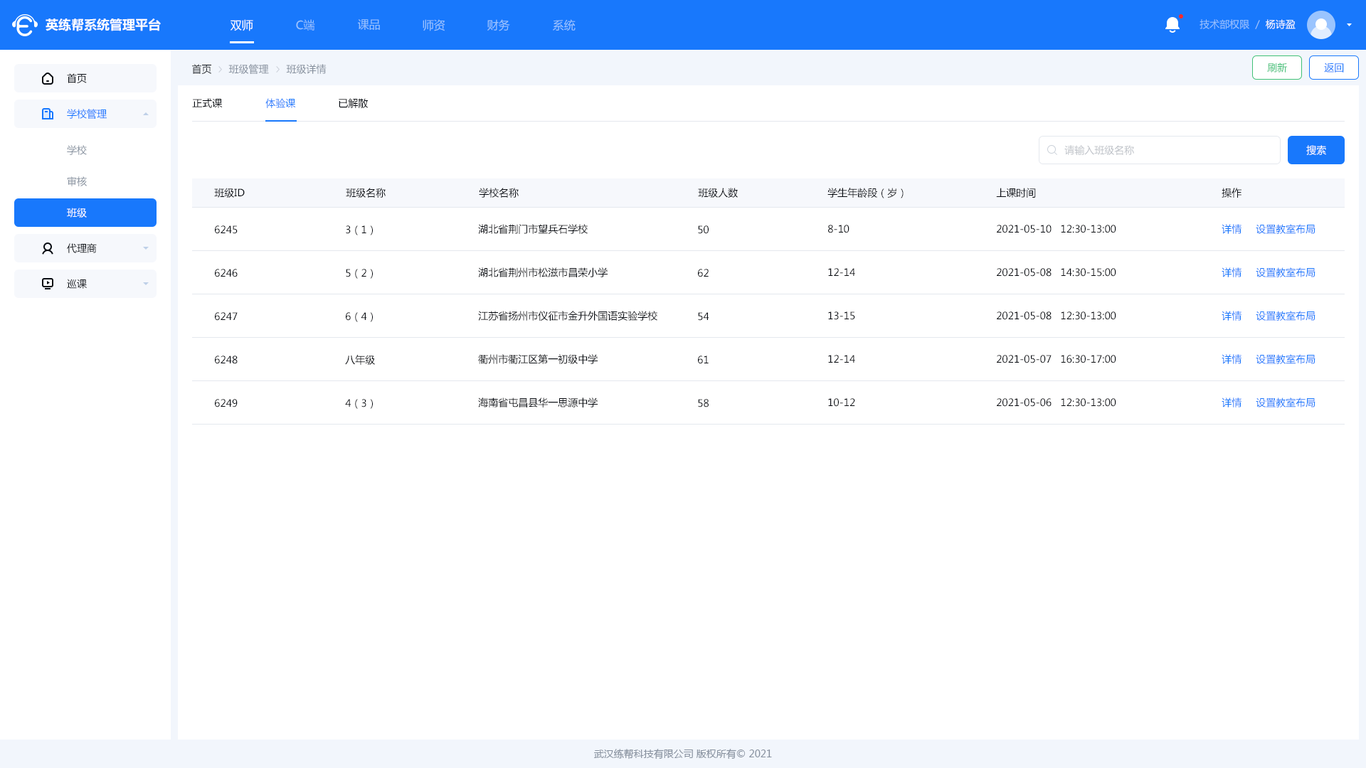Click class name 八年级

(x=360, y=360)
